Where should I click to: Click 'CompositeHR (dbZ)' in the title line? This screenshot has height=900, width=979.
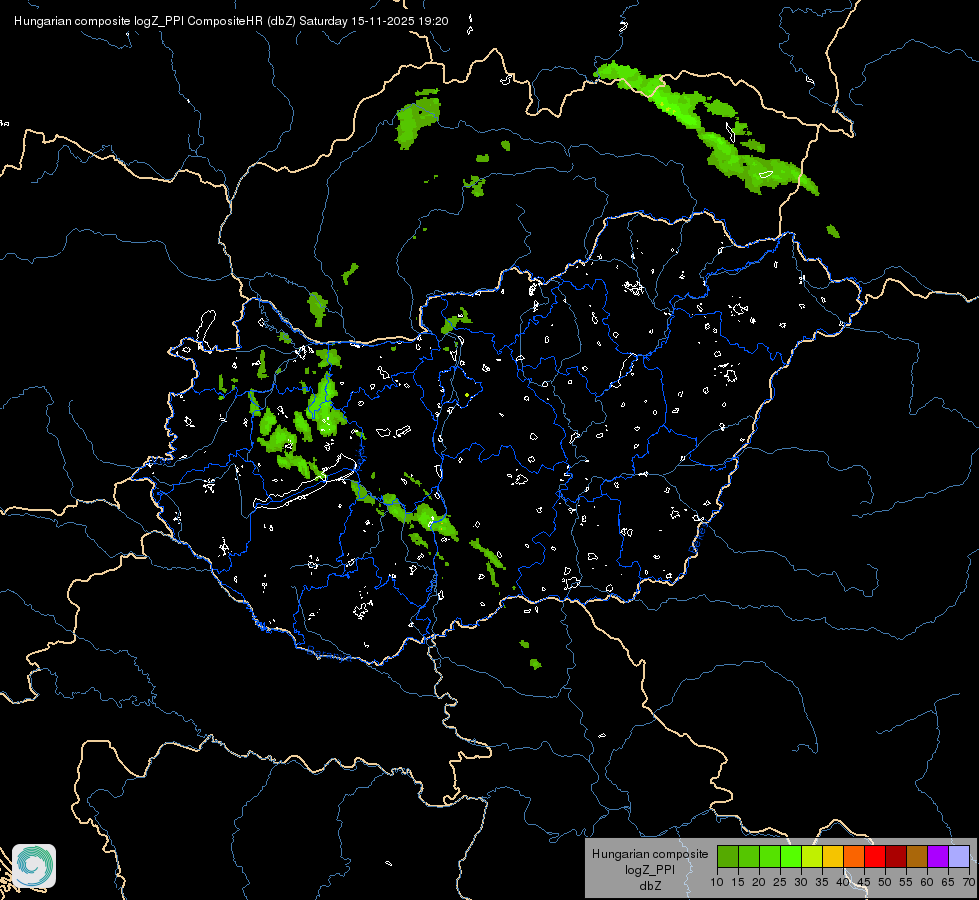(x=241, y=21)
